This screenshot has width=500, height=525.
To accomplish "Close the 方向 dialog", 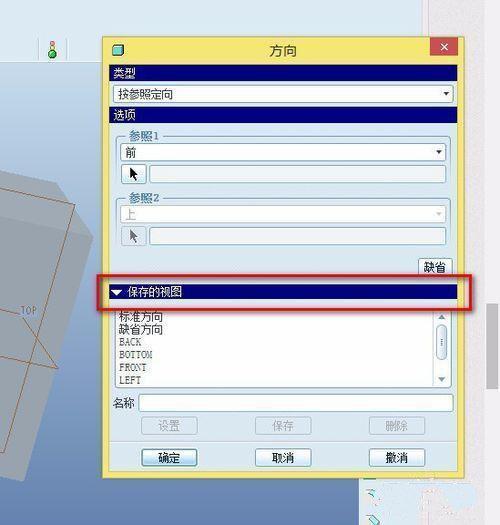I will click(444, 47).
